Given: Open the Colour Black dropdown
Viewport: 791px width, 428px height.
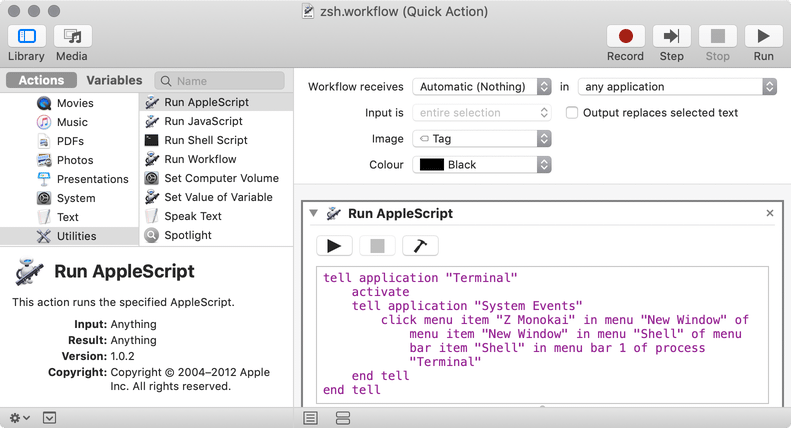Looking at the screenshot, I should (482, 165).
